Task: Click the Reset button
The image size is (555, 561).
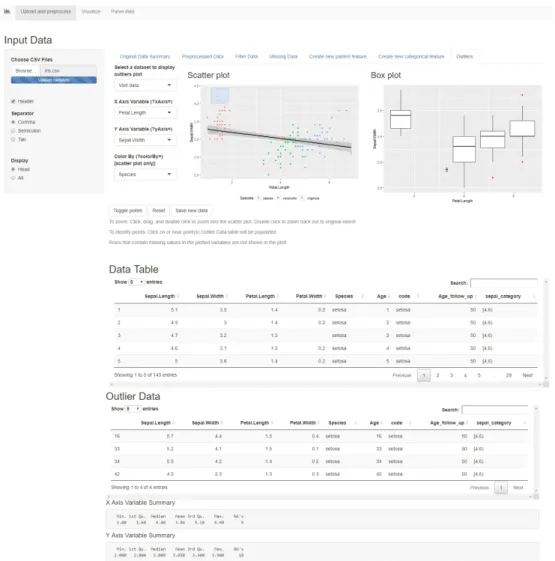Action: (159, 210)
